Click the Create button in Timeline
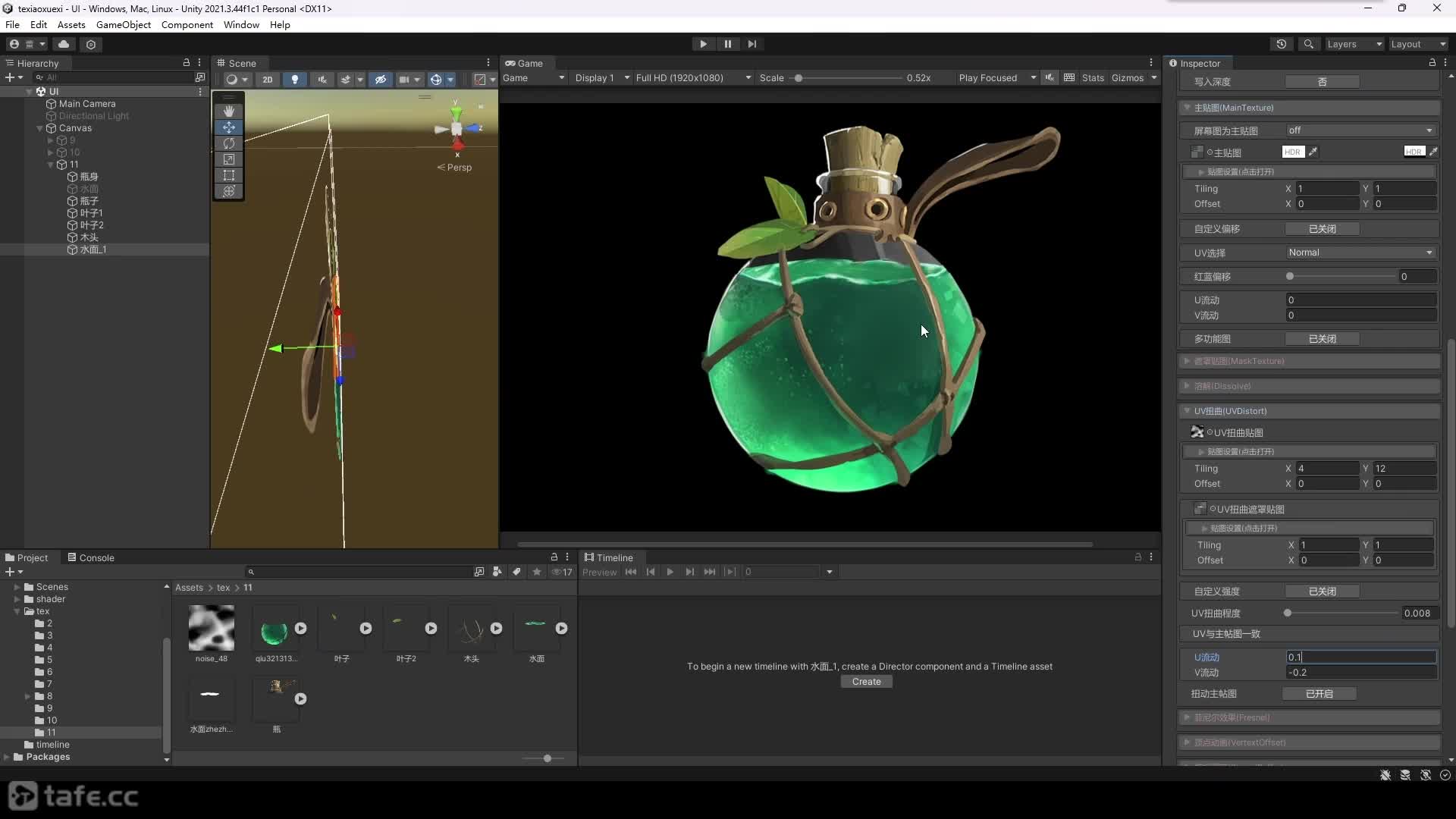This screenshot has height=819, width=1456. click(x=866, y=682)
